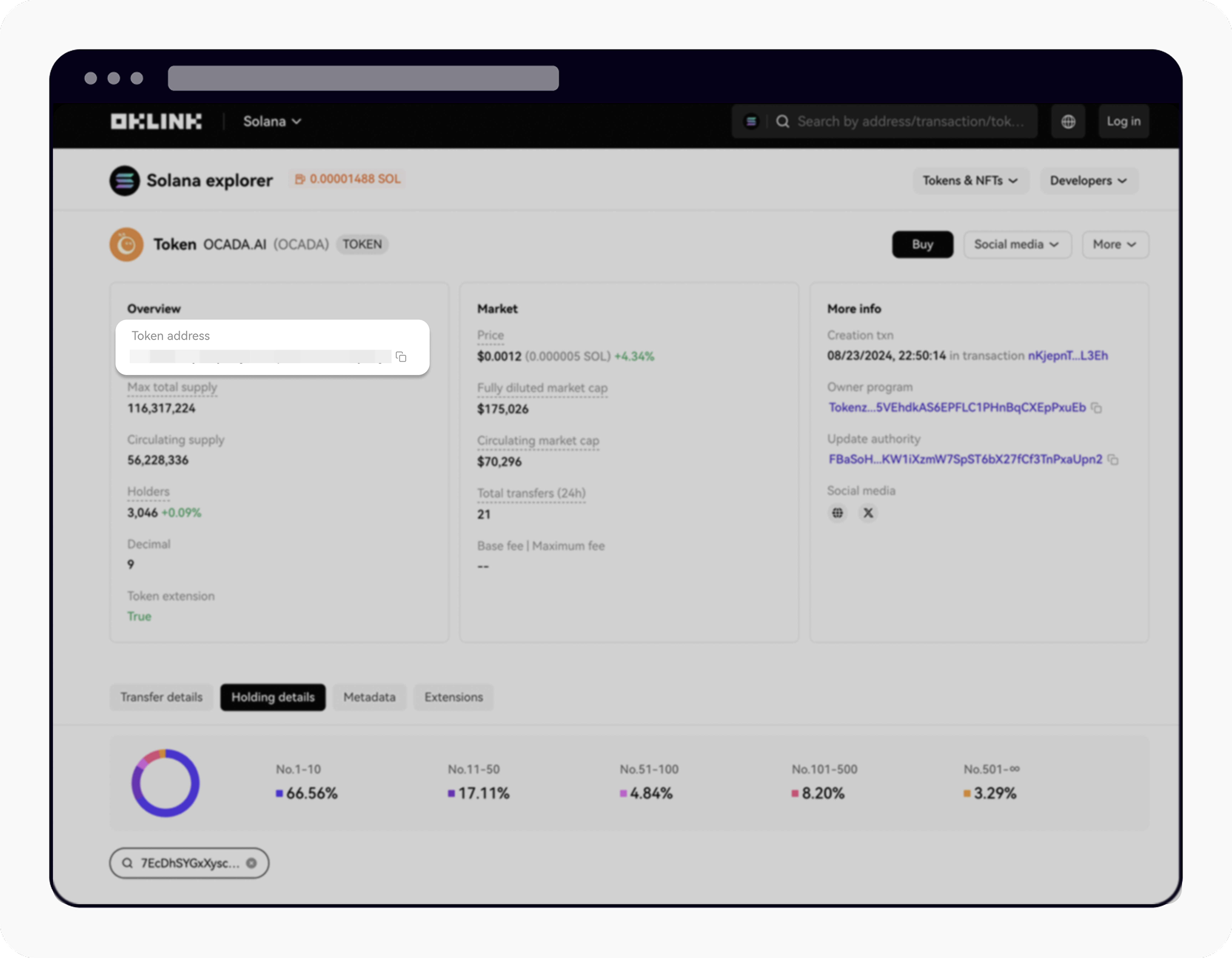The image size is (1232, 958).
Task: Click the globe language icon in header
Action: click(1068, 121)
